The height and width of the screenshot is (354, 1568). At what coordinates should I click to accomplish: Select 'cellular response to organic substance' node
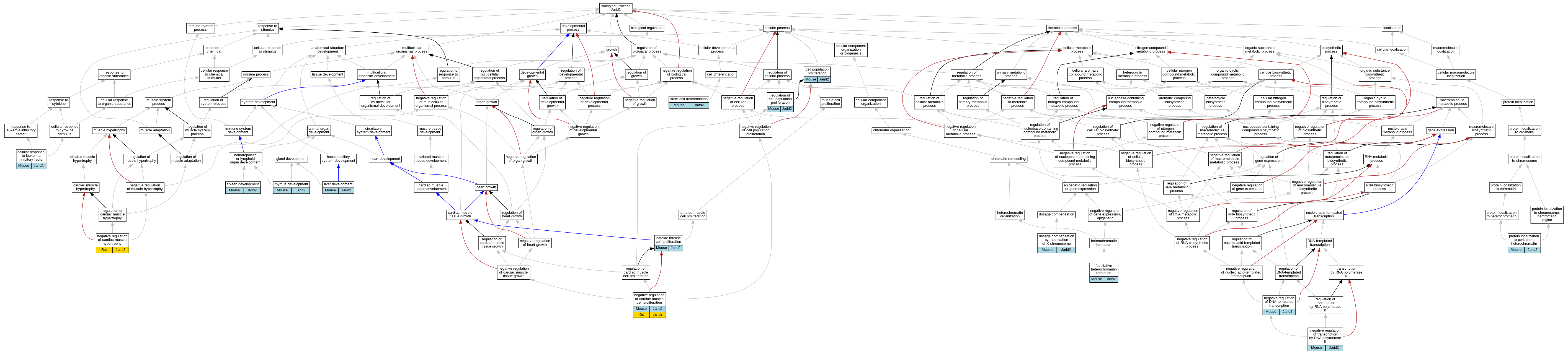[x=114, y=102]
